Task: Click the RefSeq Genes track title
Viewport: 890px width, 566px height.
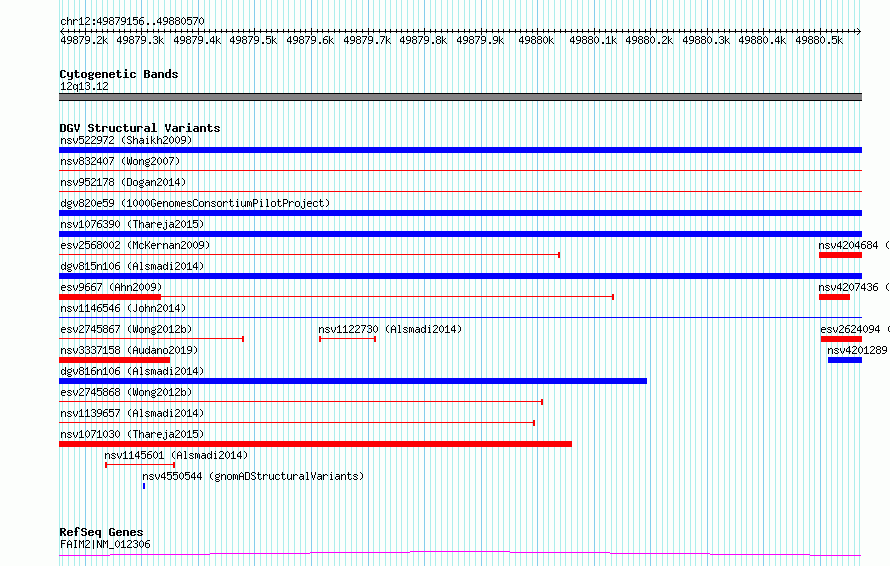Action: pyautogui.click(x=101, y=532)
